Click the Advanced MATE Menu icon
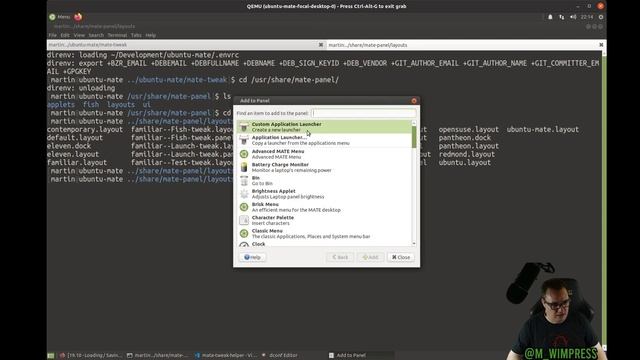The height and width of the screenshot is (360, 640). click(244, 154)
